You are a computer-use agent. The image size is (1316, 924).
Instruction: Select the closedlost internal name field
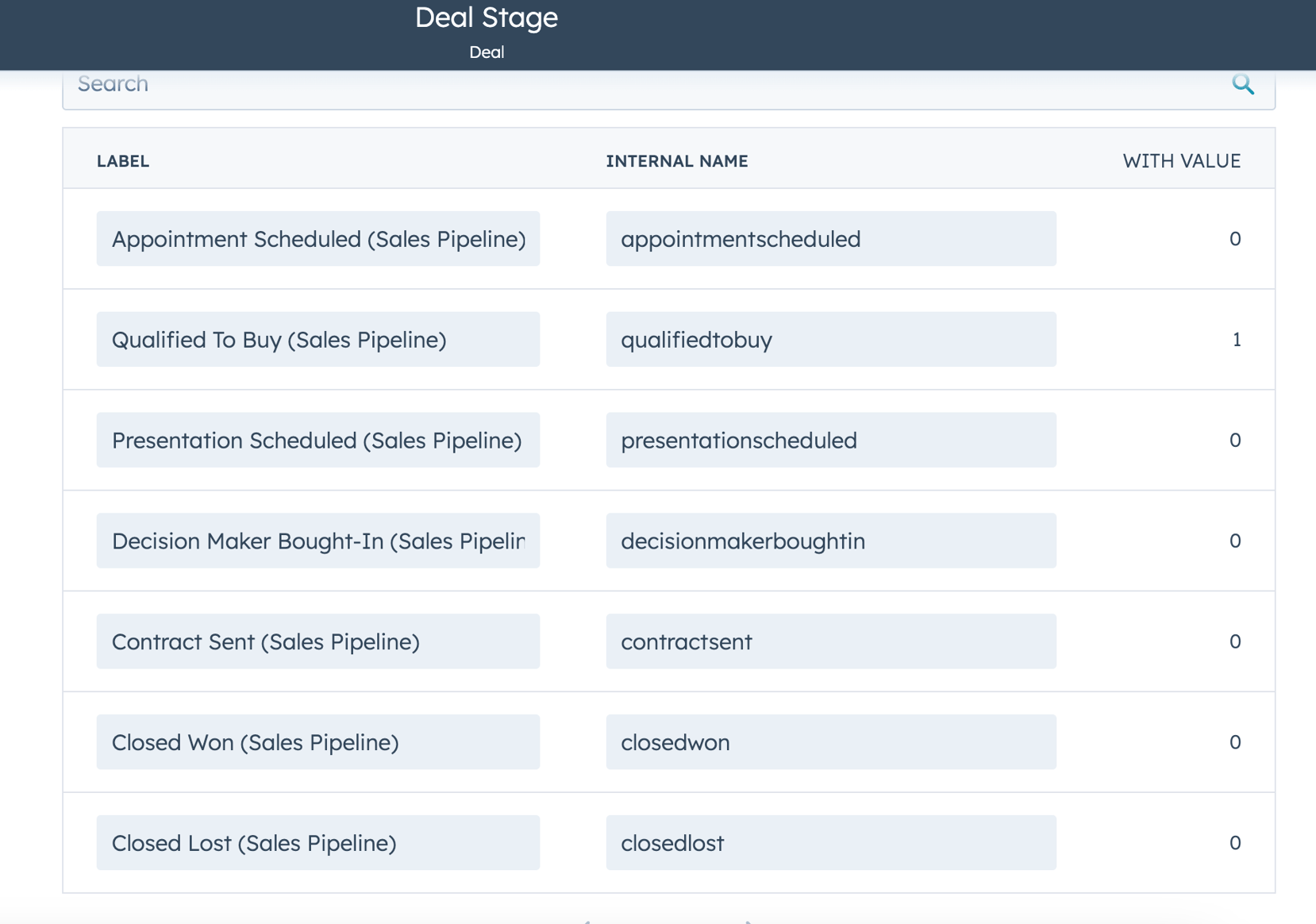click(x=830, y=843)
